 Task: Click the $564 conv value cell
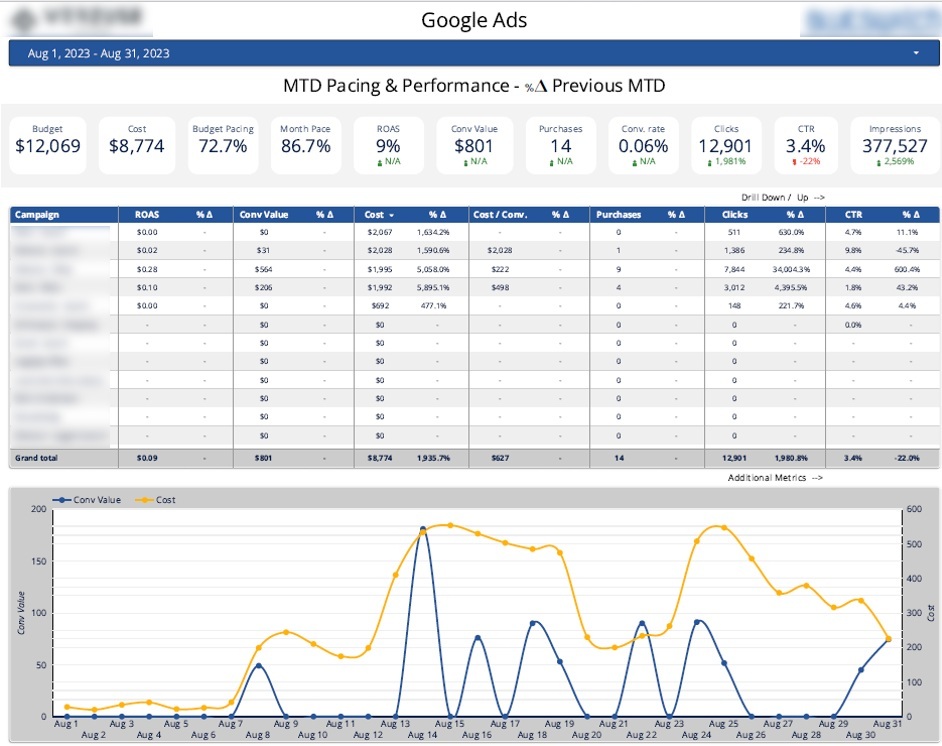pos(263,270)
